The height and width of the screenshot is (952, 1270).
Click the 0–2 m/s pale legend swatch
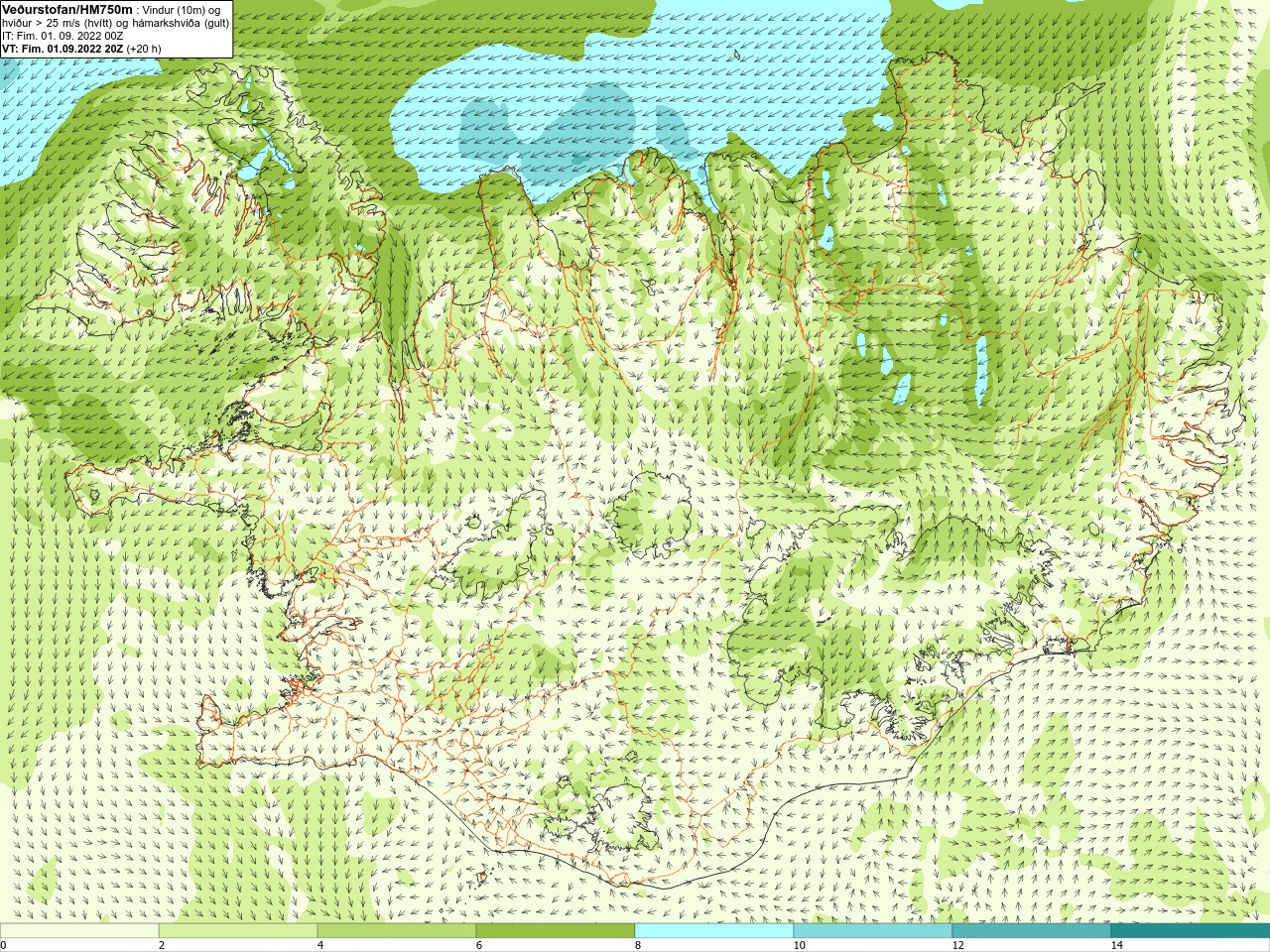tap(79, 931)
